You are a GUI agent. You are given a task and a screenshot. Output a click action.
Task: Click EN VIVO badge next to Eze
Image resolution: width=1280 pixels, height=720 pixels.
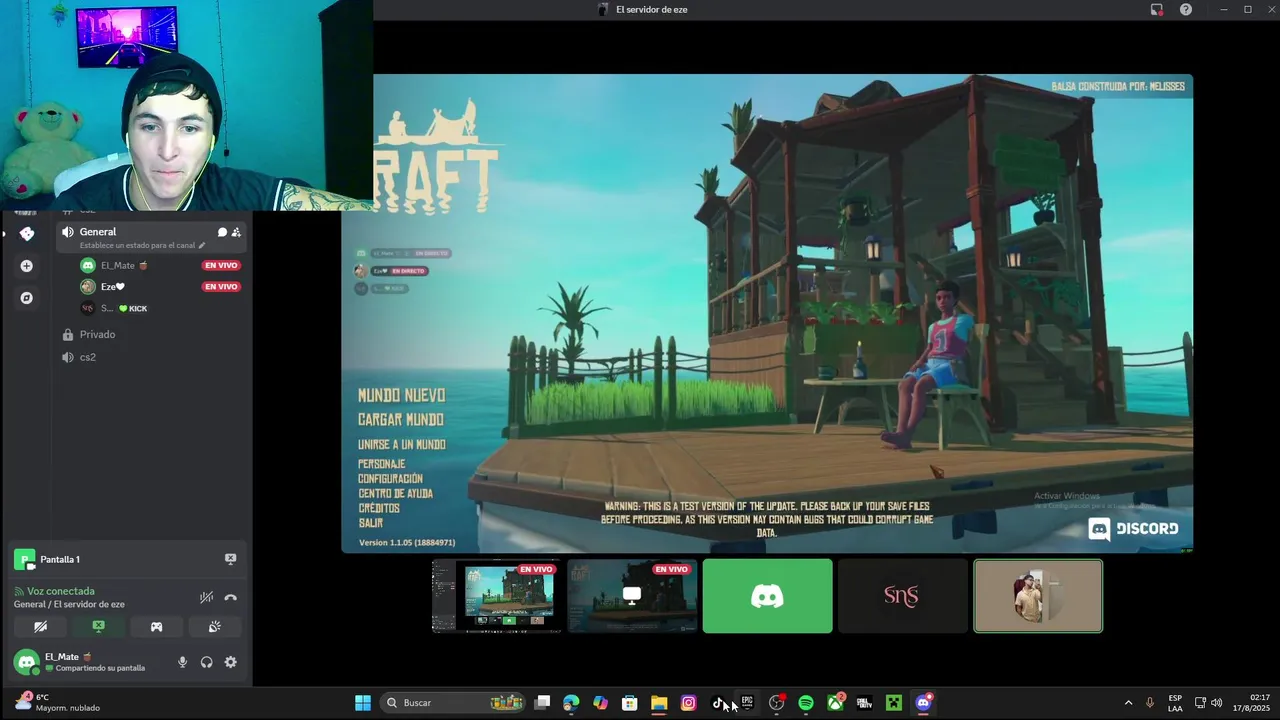pyautogui.click(x=221, y=287)
